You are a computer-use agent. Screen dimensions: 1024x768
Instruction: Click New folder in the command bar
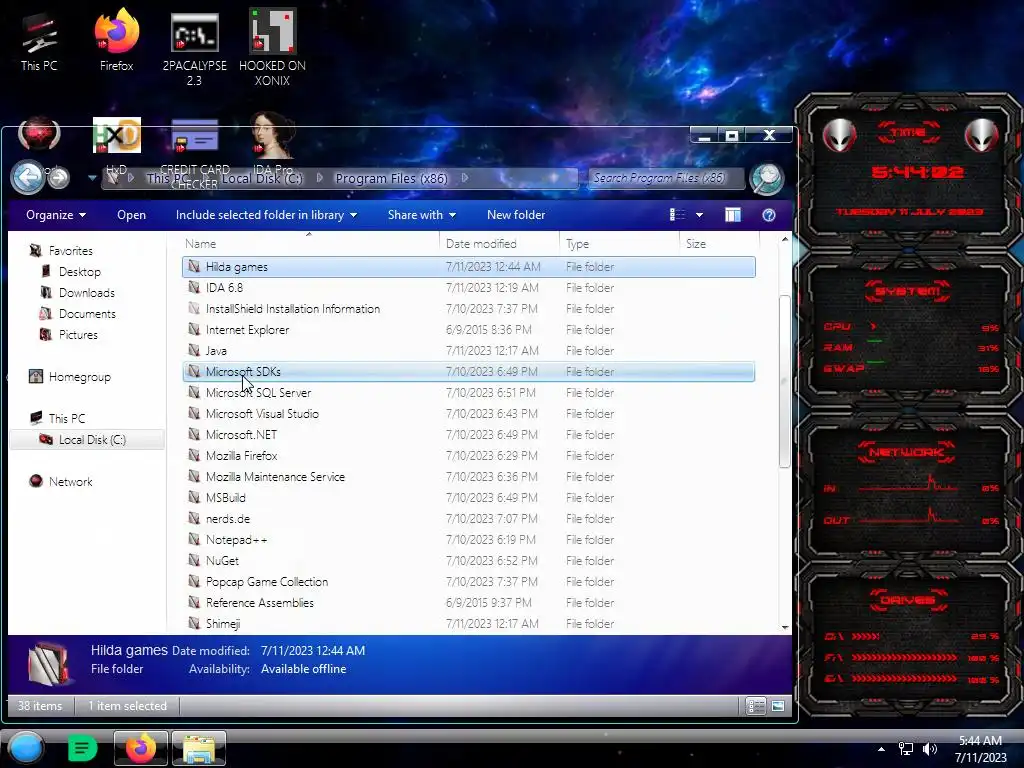[x=516, y=215]
